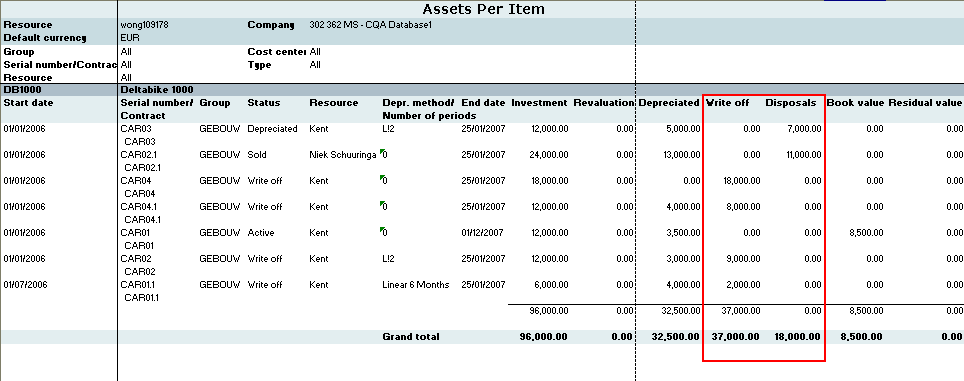Screen dimensions: 964x381
Task: Click the Book value column header
Action: [x=855, y=103]
